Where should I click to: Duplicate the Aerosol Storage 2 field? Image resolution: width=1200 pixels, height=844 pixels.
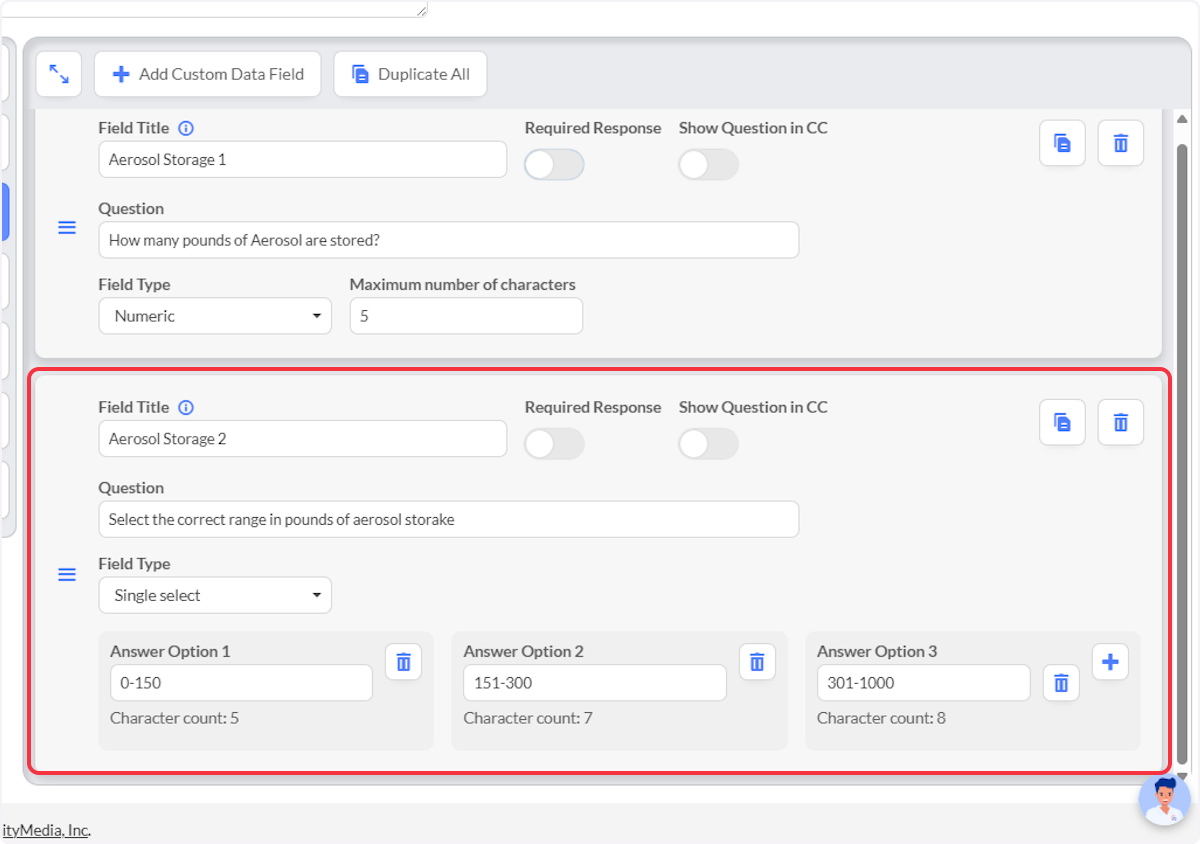[1062, 422]
